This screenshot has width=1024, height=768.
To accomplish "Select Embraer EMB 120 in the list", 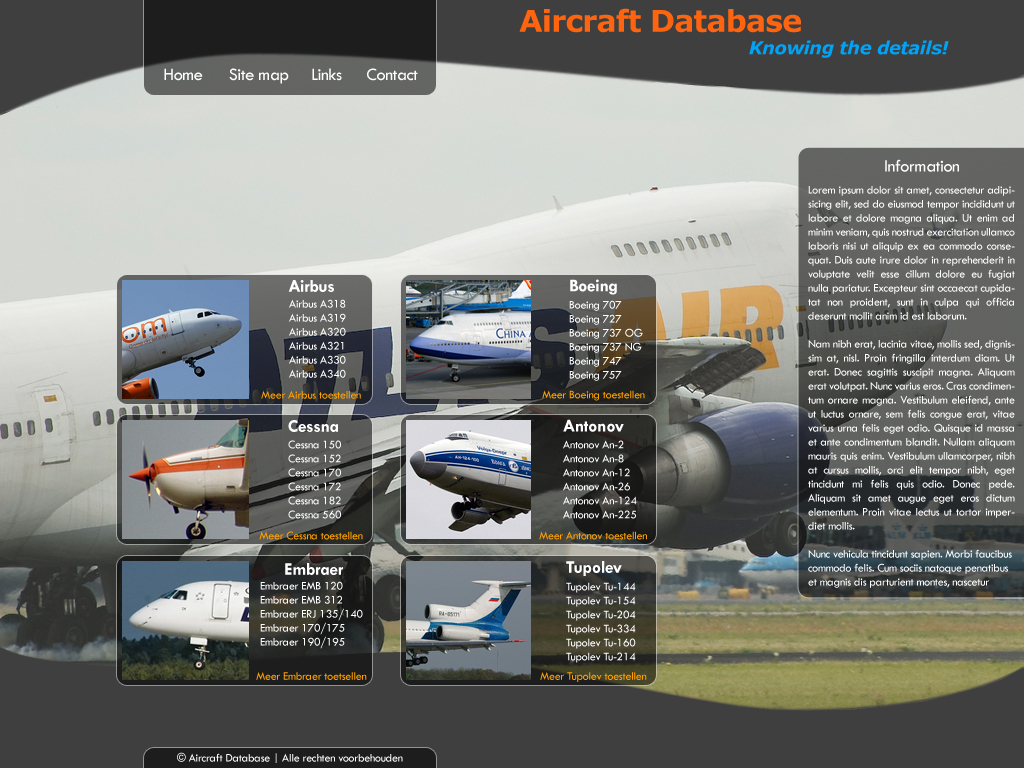I will coord(301,586).
